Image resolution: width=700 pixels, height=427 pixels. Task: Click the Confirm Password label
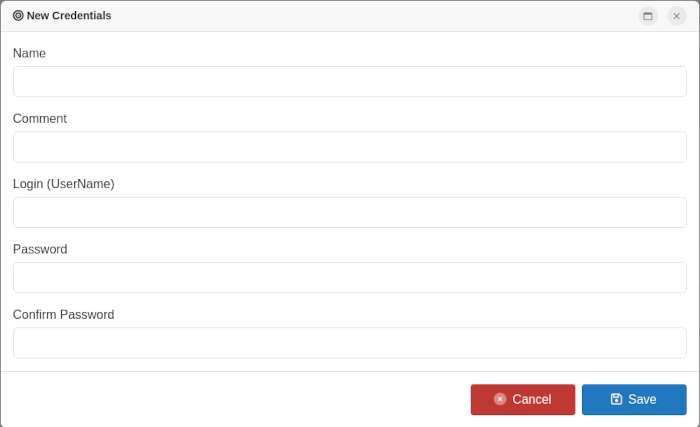[63, 315]
